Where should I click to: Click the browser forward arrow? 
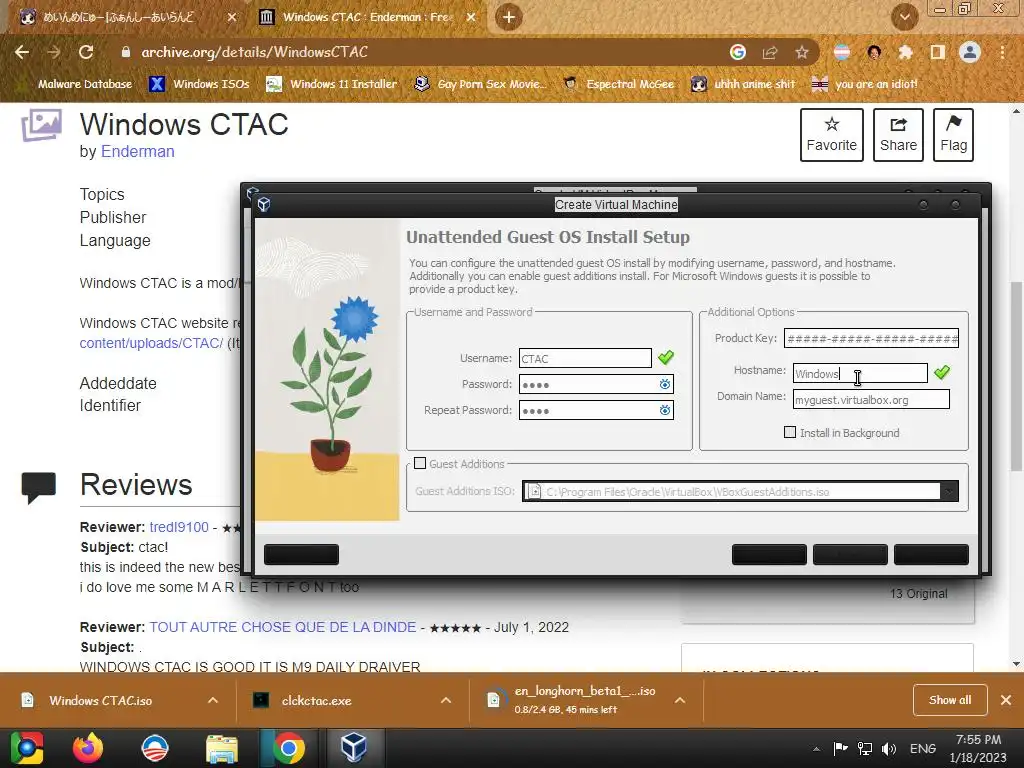pyautogui.click(x=54, y=52)
